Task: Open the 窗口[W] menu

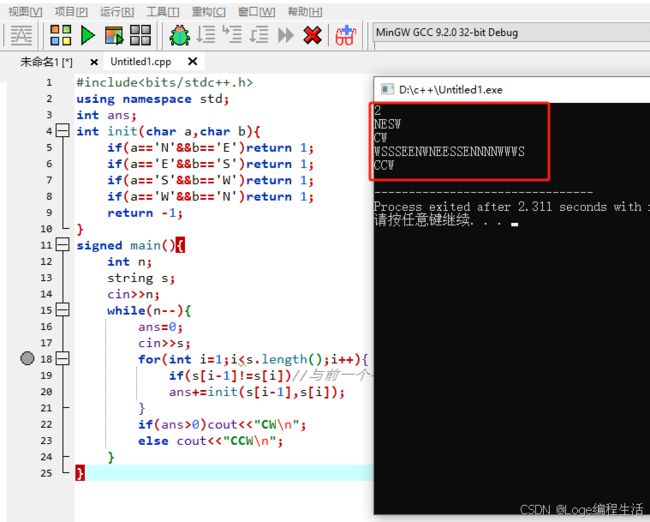Action: click(x=256, y=12)
